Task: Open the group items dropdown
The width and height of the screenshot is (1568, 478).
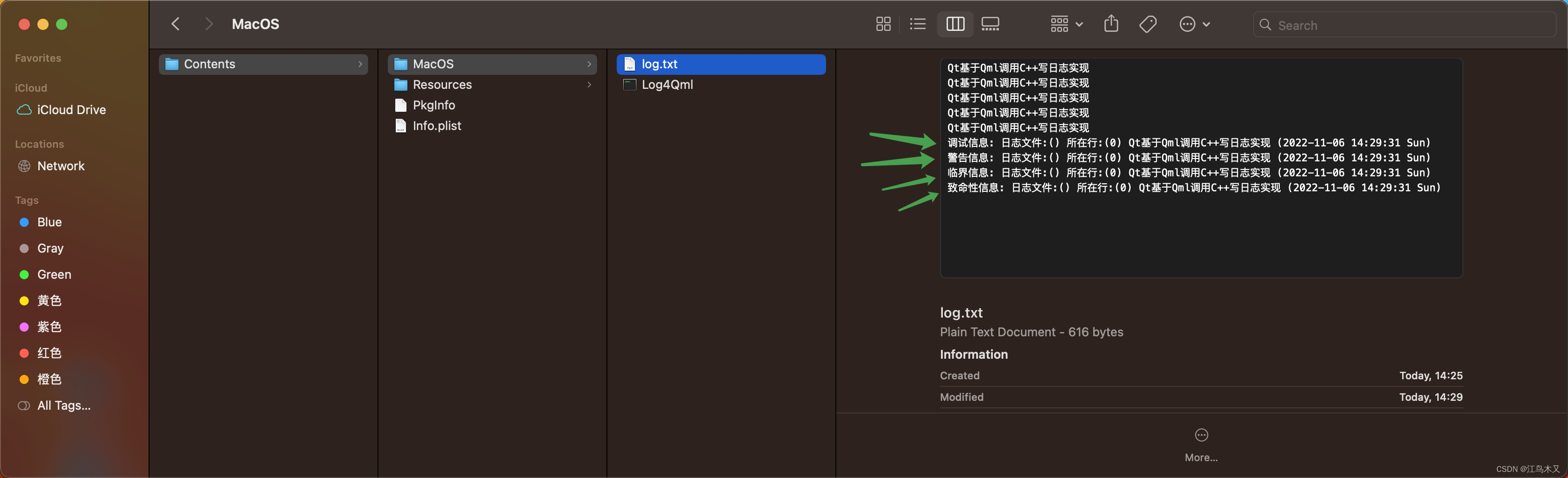Action: pyautogui.click(x=1065, y=24)
